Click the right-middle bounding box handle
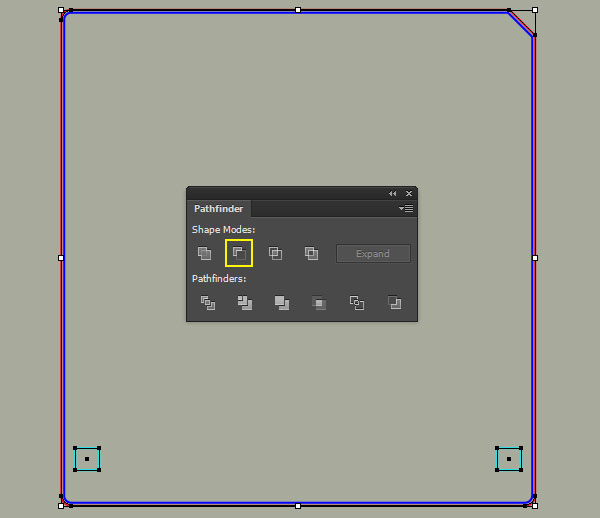 coord(535,258)
